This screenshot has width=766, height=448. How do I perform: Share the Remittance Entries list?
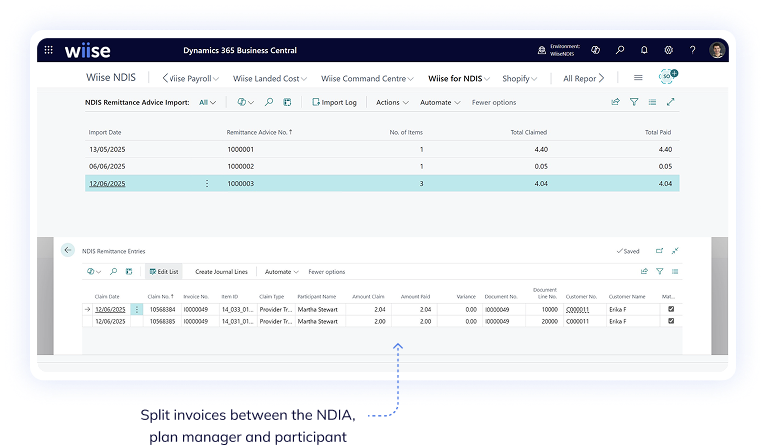click(x=644, y=271)
